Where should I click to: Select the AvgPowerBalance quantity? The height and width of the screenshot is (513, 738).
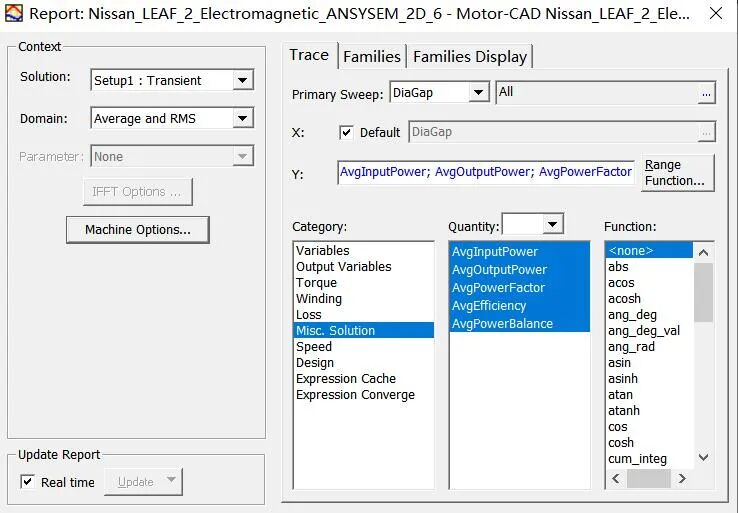(519, 323)
